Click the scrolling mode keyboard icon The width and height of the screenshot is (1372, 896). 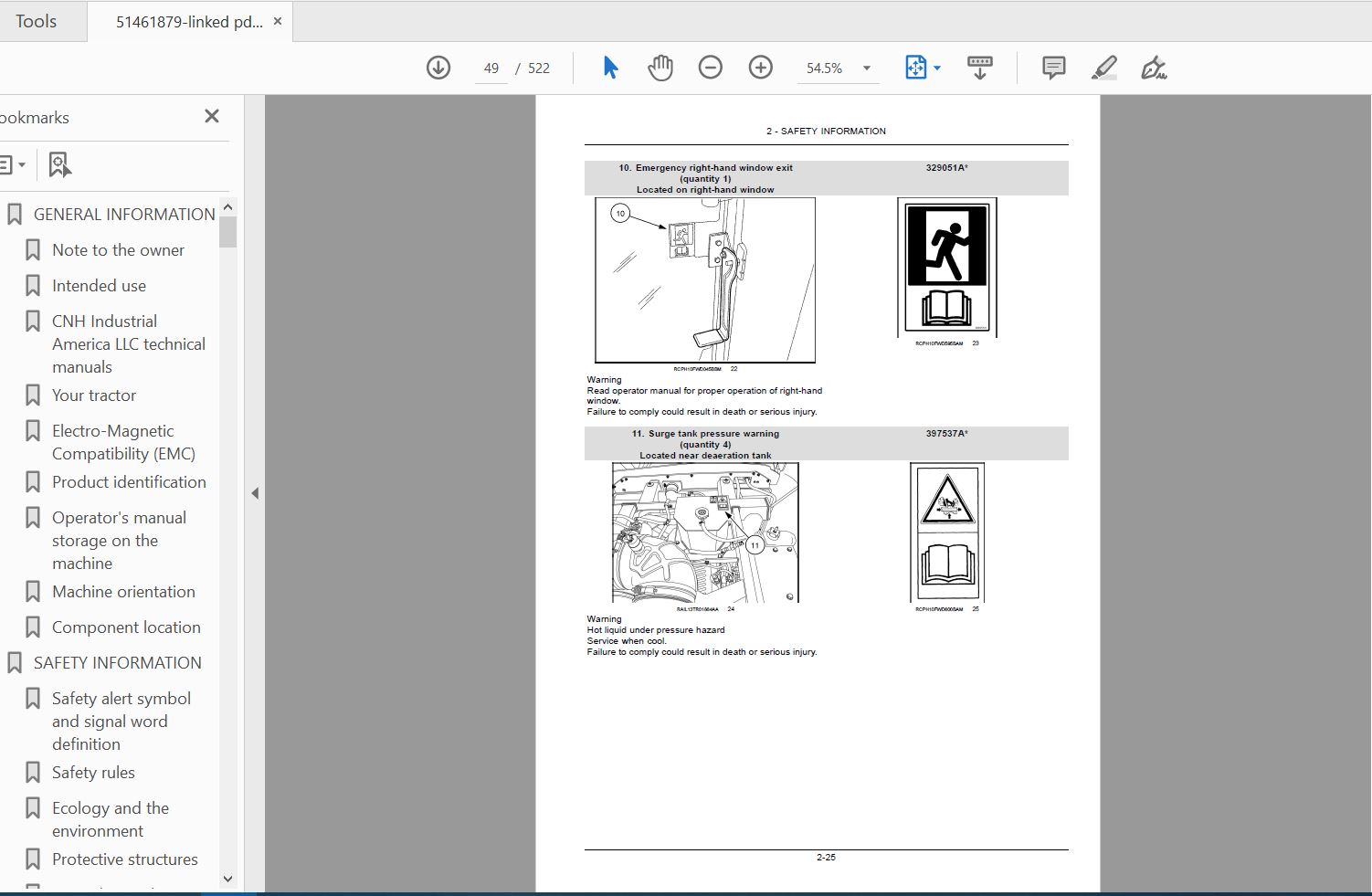[980, 68]
